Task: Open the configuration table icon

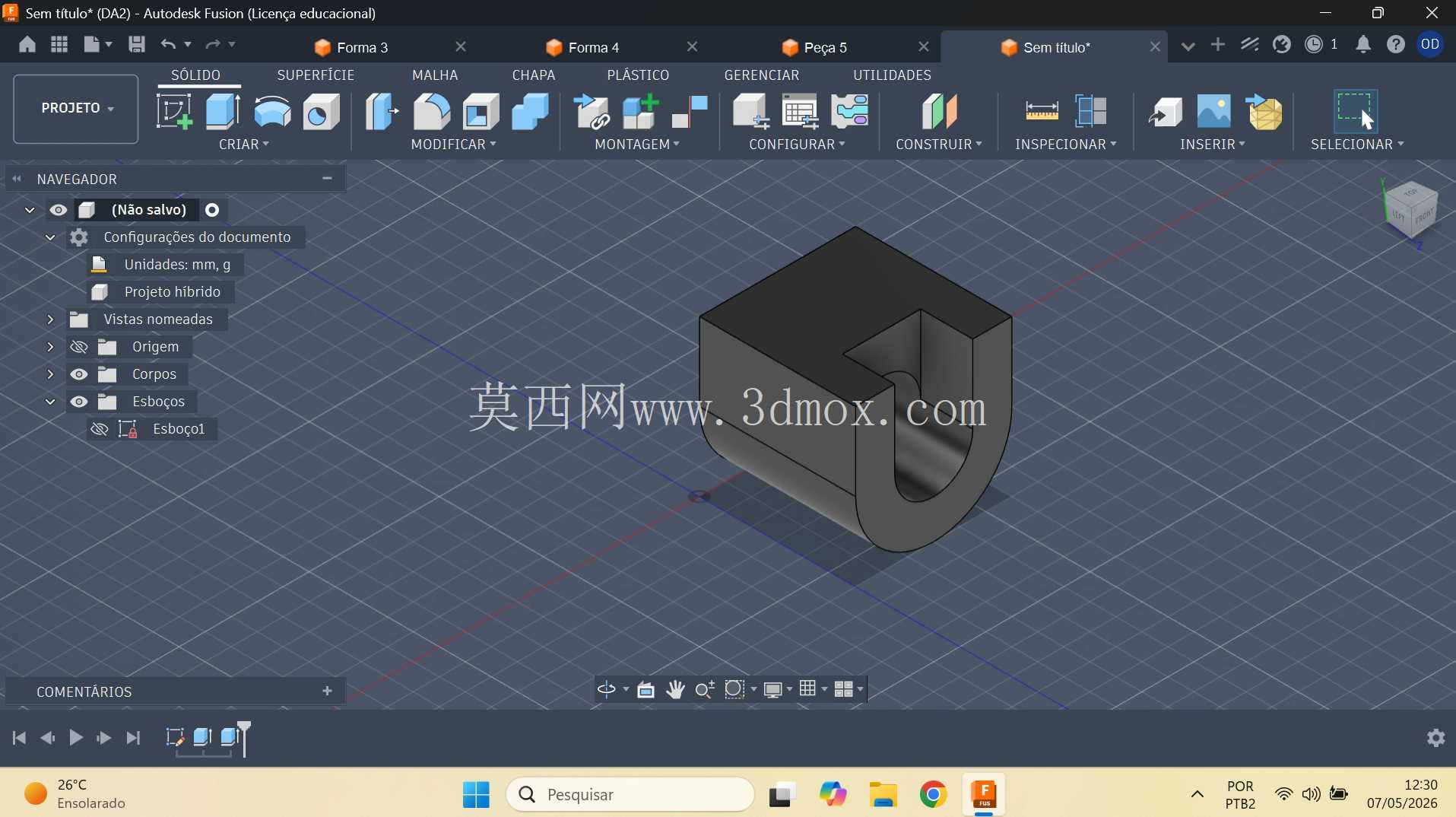Action: (800, 111)
